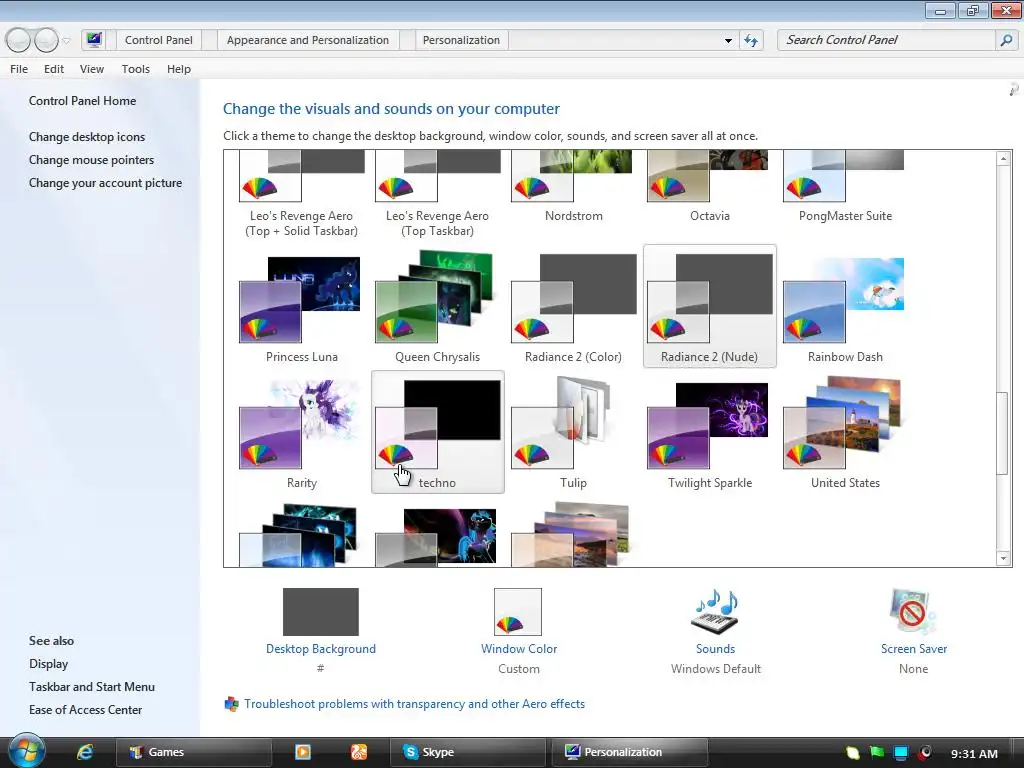Launch Internet Explorer from the taskbar
This screenshot has height=768, width=1024.
tap(85, 752)
